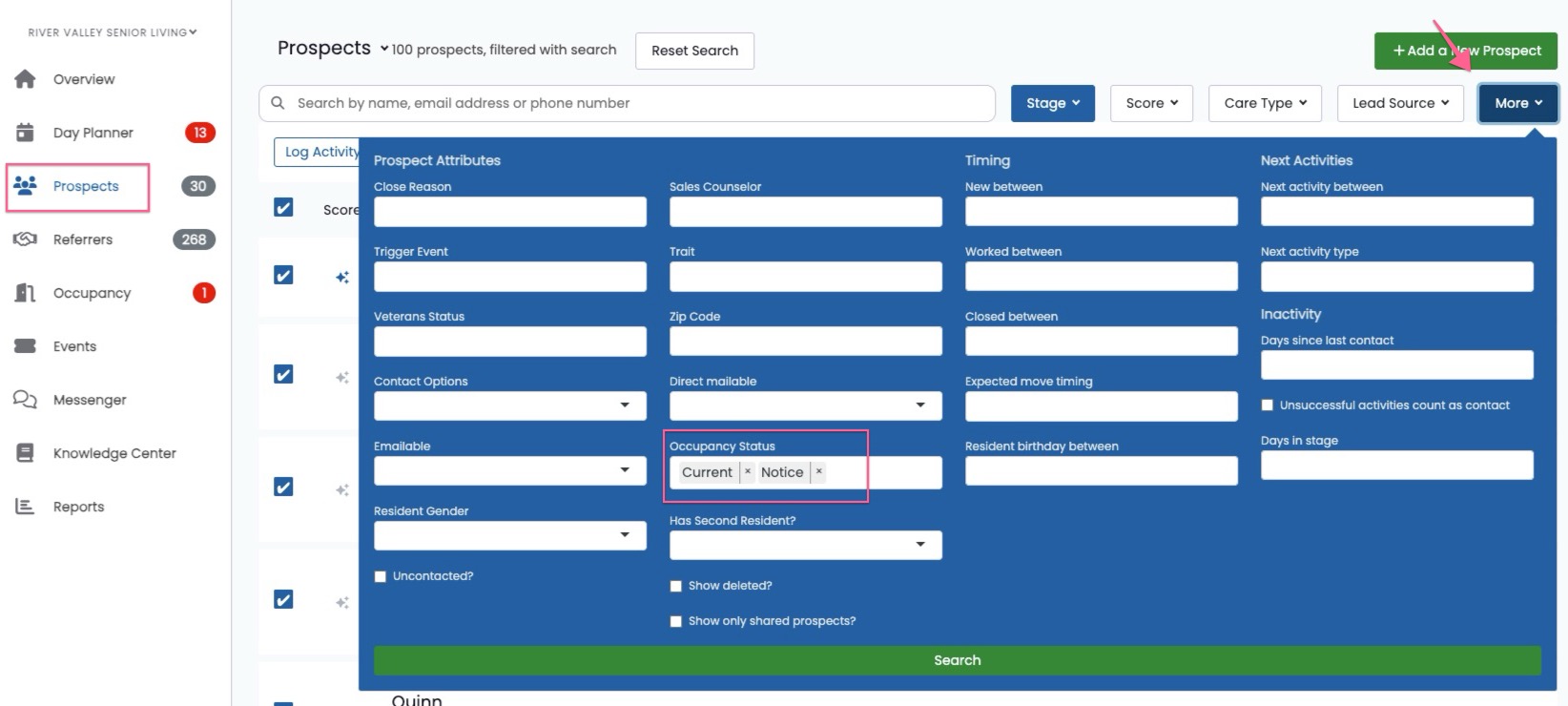Click the Messenger chat bubbles icon
Screen dimensions: 1568x706
(x=26, y=400)
